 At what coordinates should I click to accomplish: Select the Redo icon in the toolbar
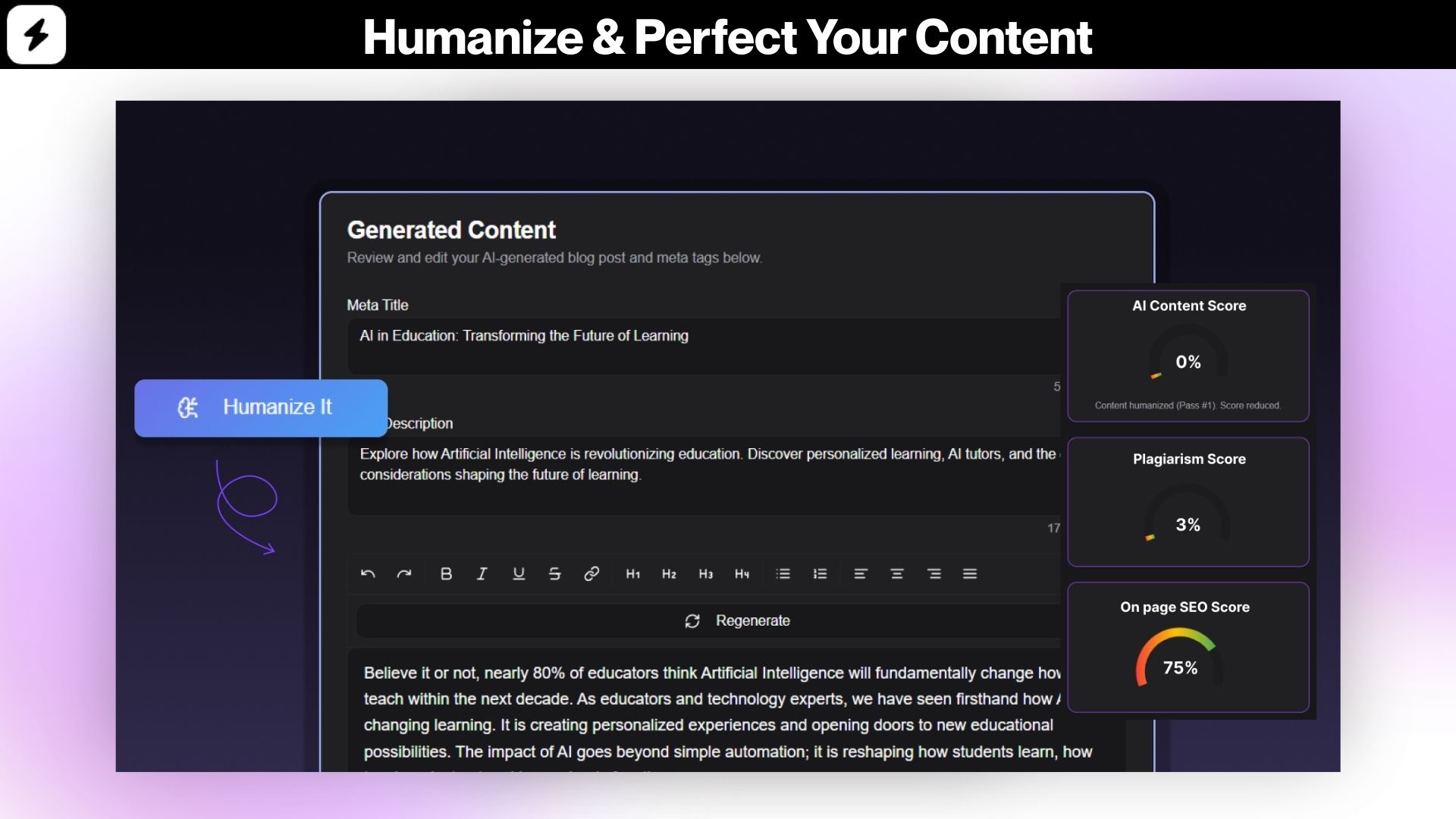pyautogui.click(x=405, y=574)
